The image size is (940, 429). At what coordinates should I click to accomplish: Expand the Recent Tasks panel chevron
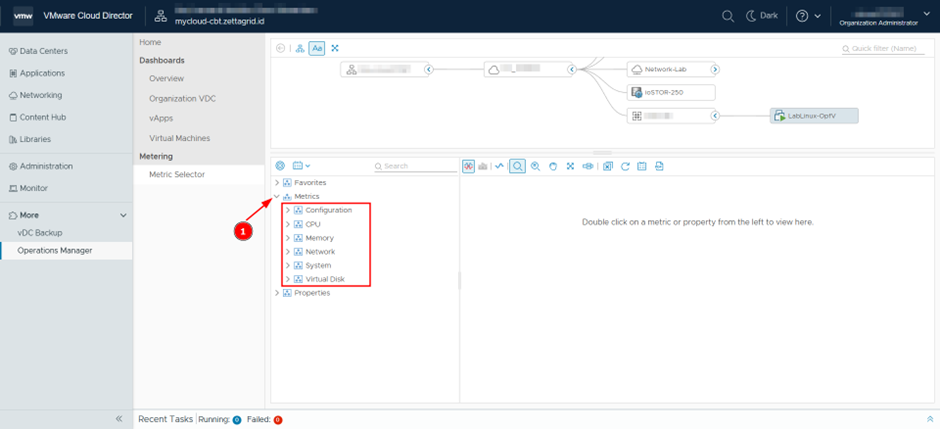[x=930, y=419]
